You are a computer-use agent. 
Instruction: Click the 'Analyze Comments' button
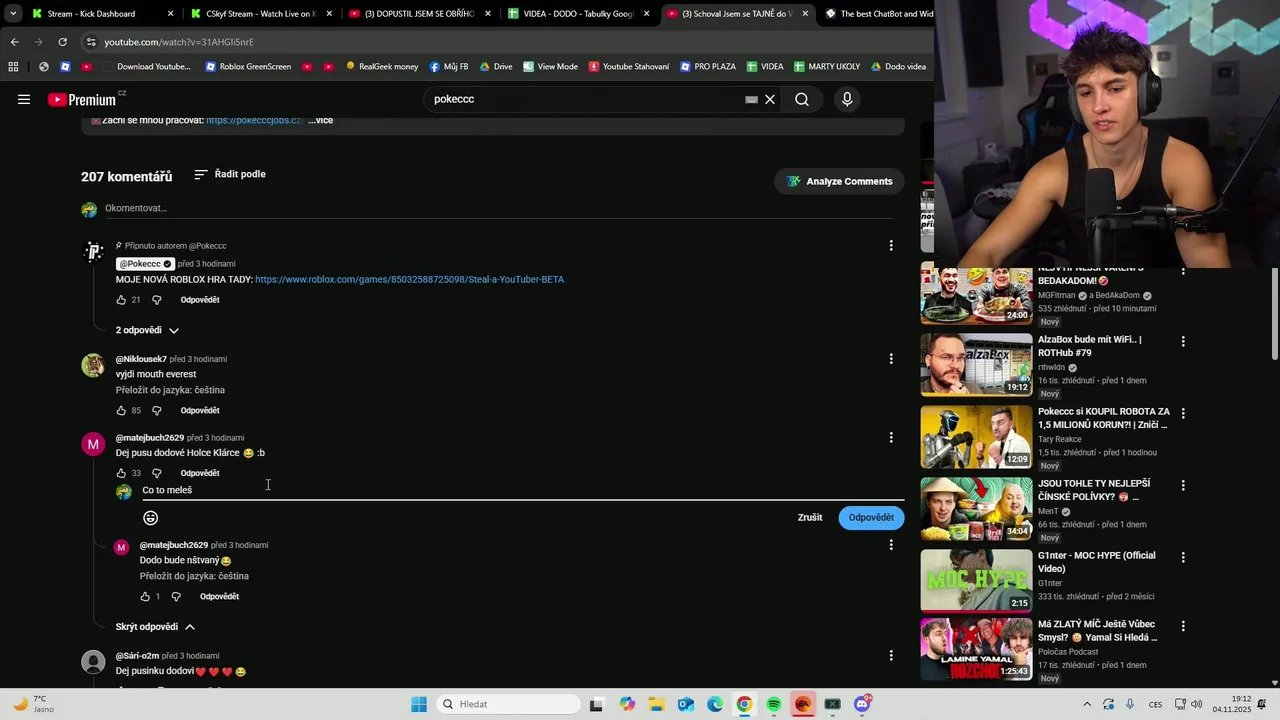[x=839, y=181]
